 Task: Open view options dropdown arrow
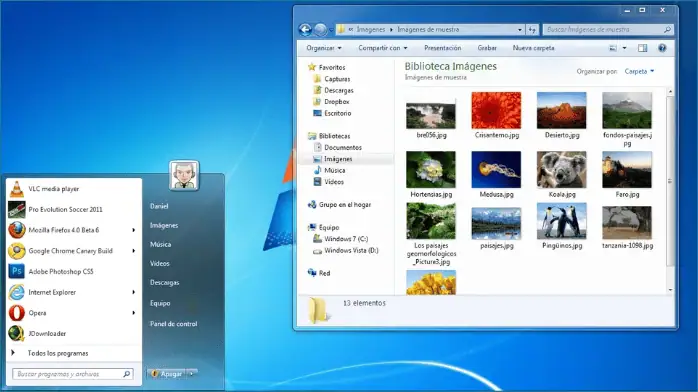[624, 48]
